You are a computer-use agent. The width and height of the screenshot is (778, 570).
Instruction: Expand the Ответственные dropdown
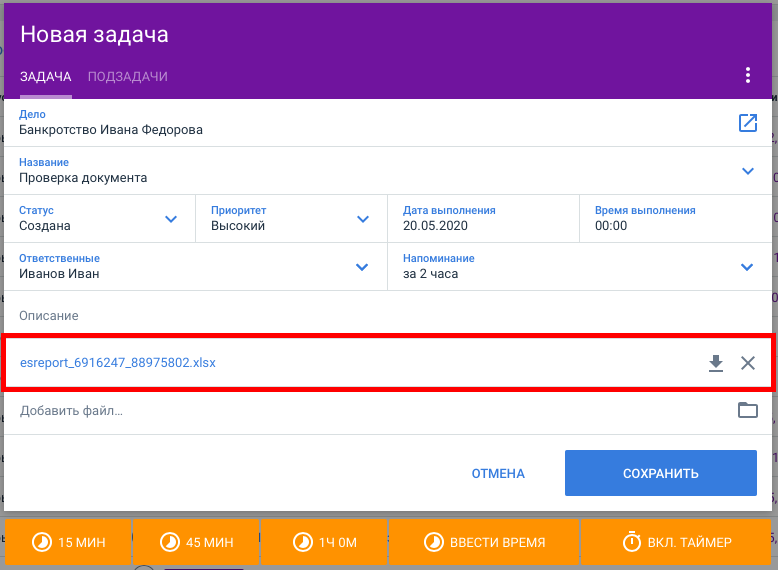362,267
